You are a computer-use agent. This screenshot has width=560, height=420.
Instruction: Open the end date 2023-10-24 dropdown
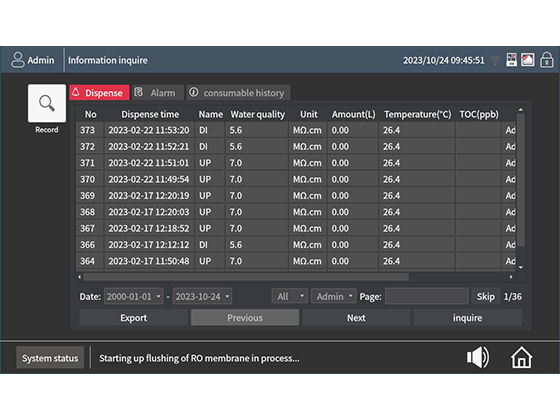pyautogui.click(x=202, y=296)
